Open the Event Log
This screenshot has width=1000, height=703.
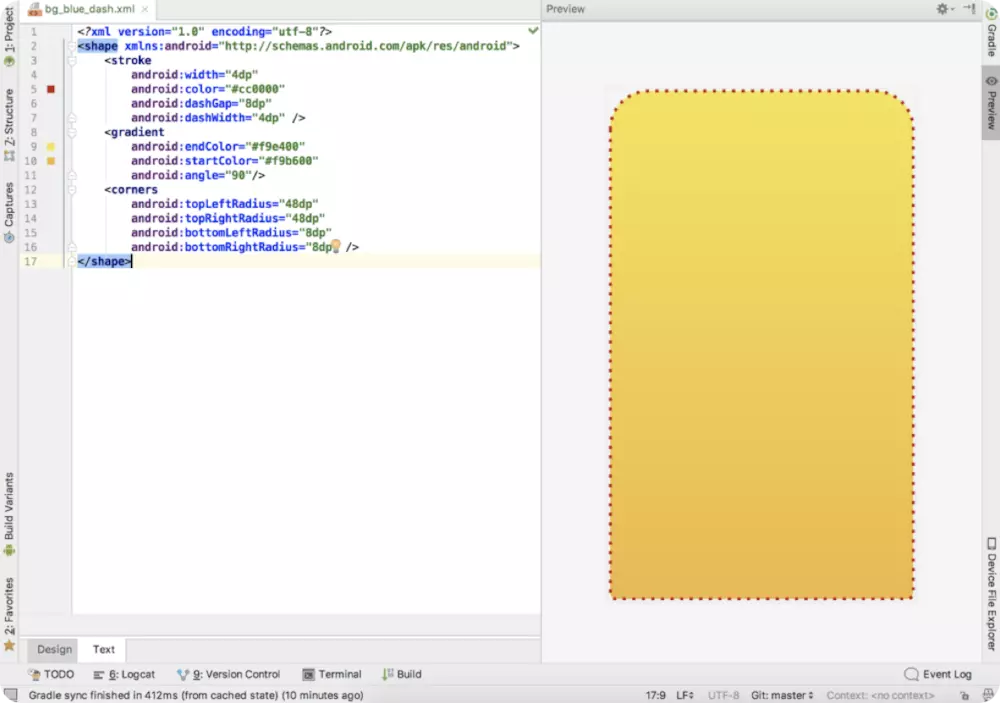click(x=938, y=674)
